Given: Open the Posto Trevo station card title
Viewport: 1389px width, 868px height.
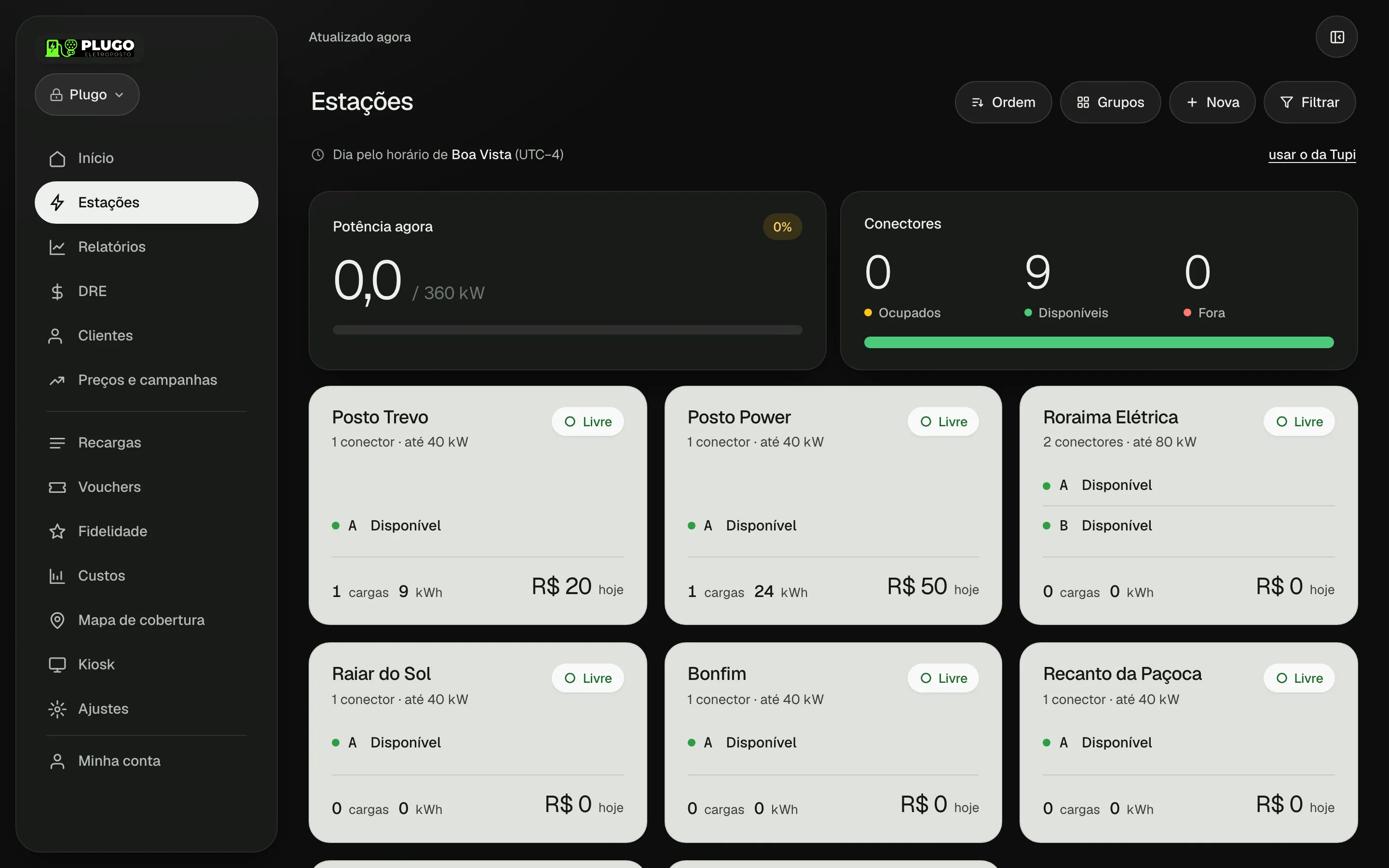Looking at the screenshot, I should point(380,417).
